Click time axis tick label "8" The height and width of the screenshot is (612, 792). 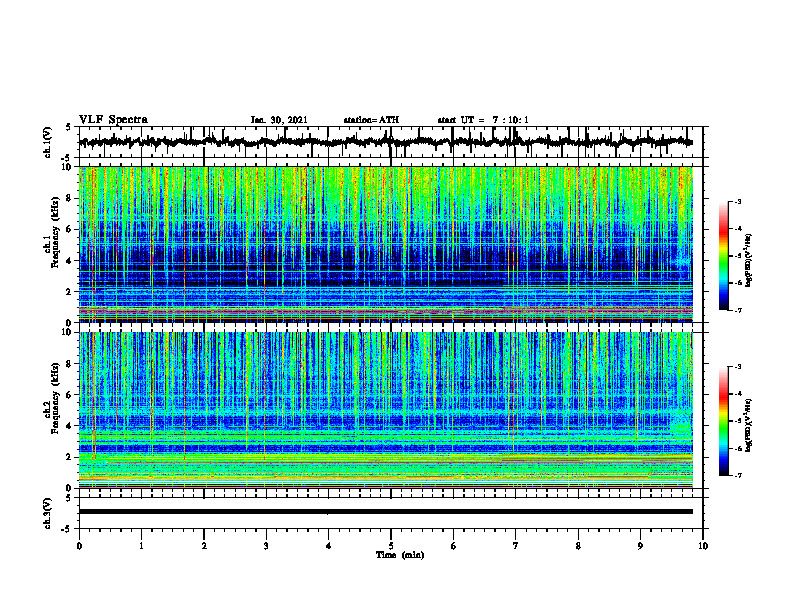click(x=578, y=546)
